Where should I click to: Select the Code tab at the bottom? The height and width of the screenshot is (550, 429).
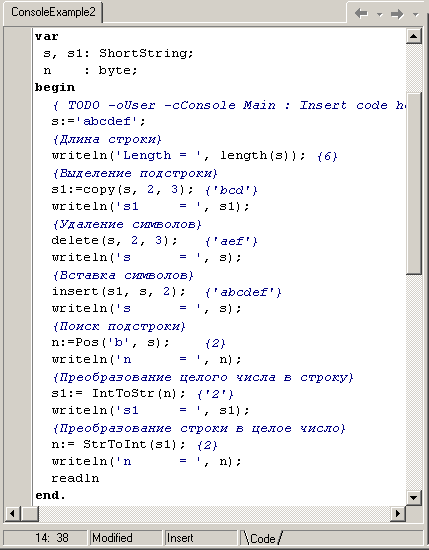click(262, 538)
